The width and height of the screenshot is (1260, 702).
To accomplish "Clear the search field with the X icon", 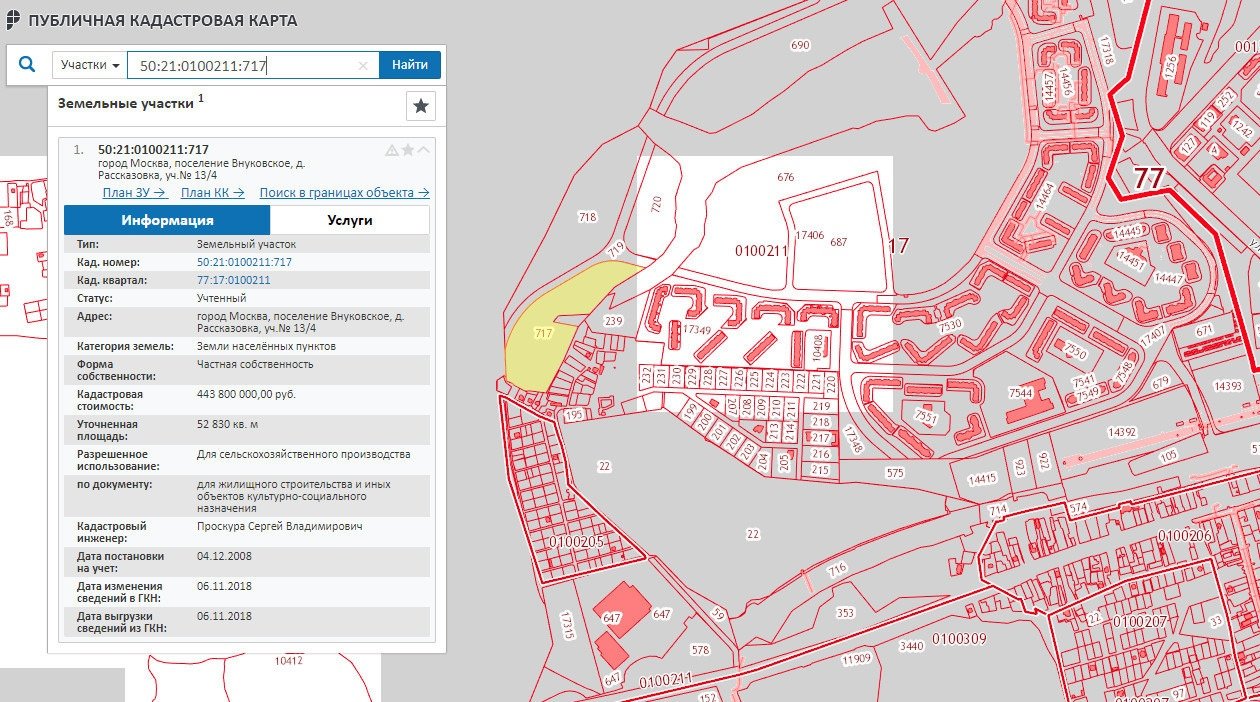I will [363, 66].
